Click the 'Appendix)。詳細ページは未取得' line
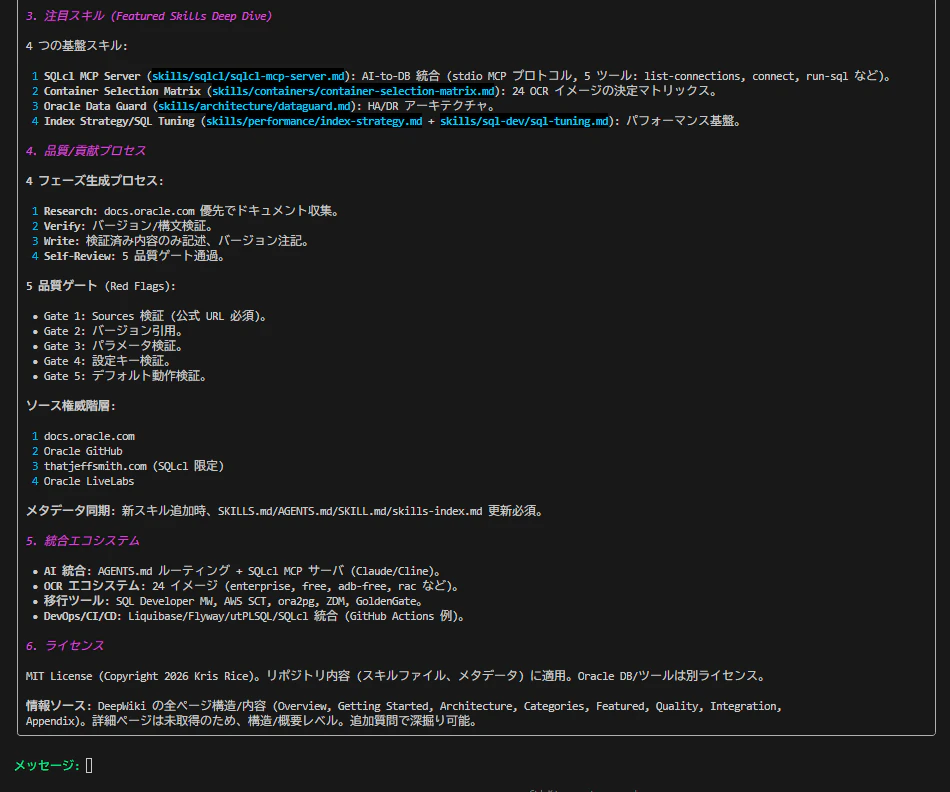 point(253,721)
